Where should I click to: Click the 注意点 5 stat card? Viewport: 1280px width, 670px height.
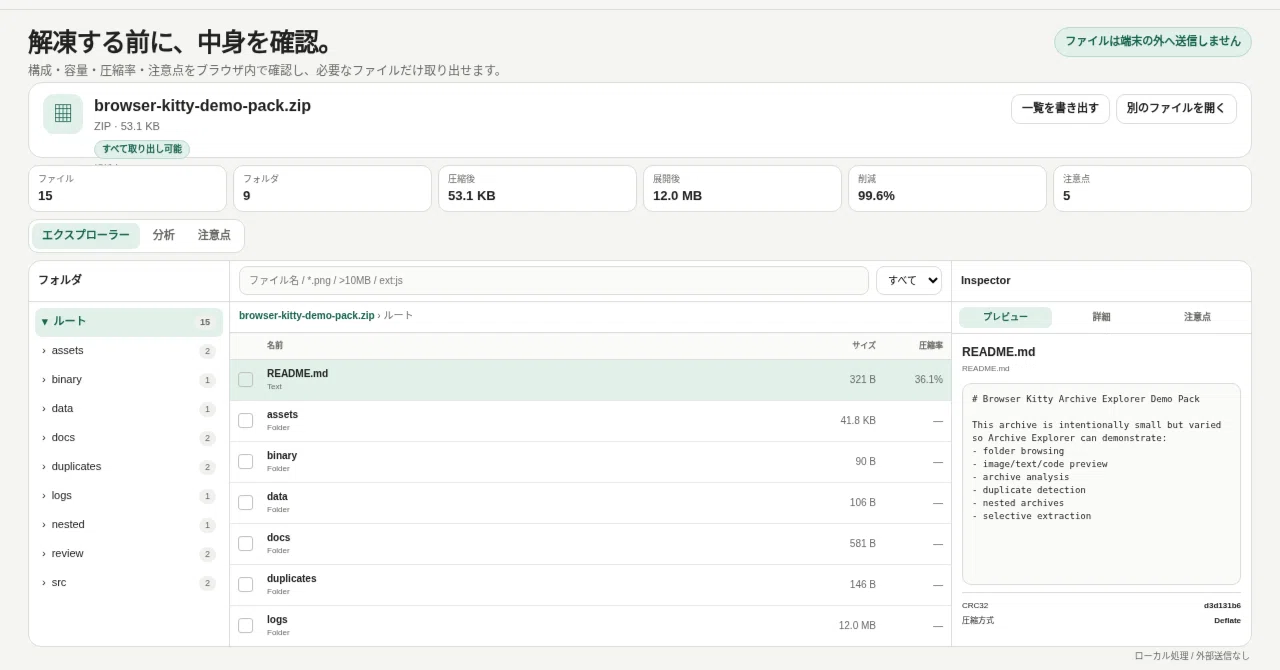coord(1152,188)
